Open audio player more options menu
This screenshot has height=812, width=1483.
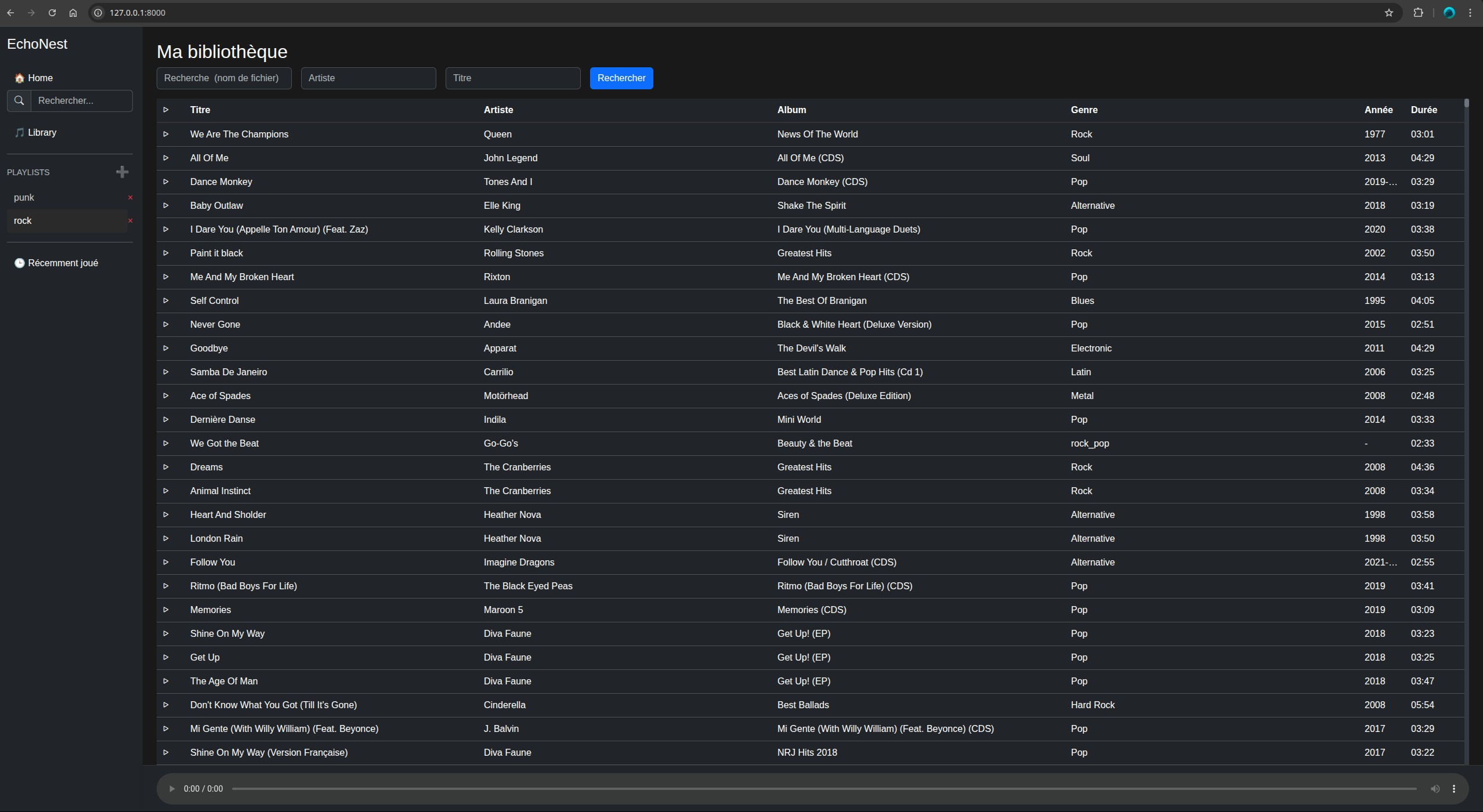tap(1454, 789)
